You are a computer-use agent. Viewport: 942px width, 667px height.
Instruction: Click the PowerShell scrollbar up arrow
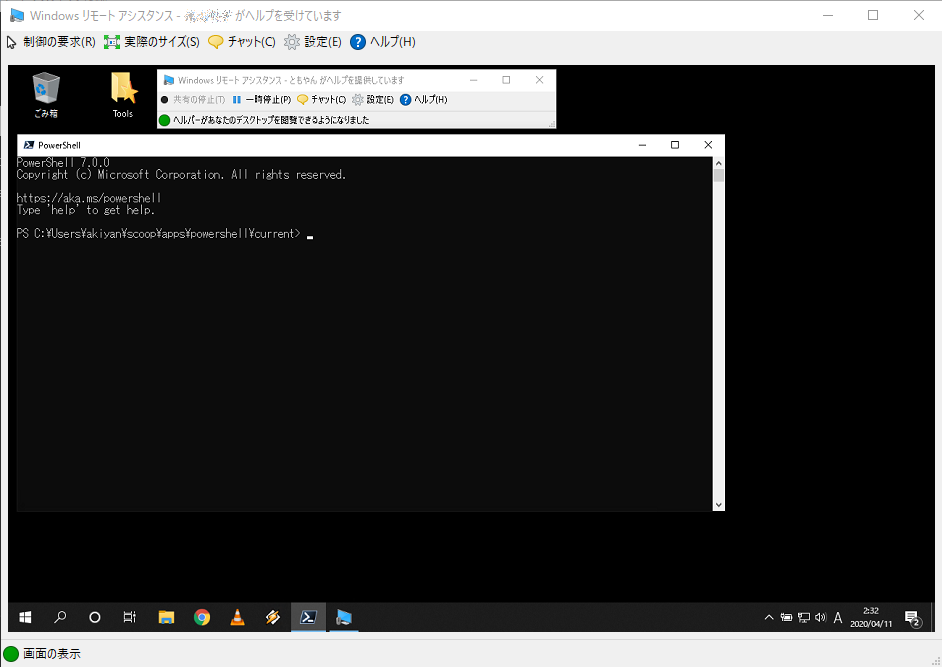719,163
